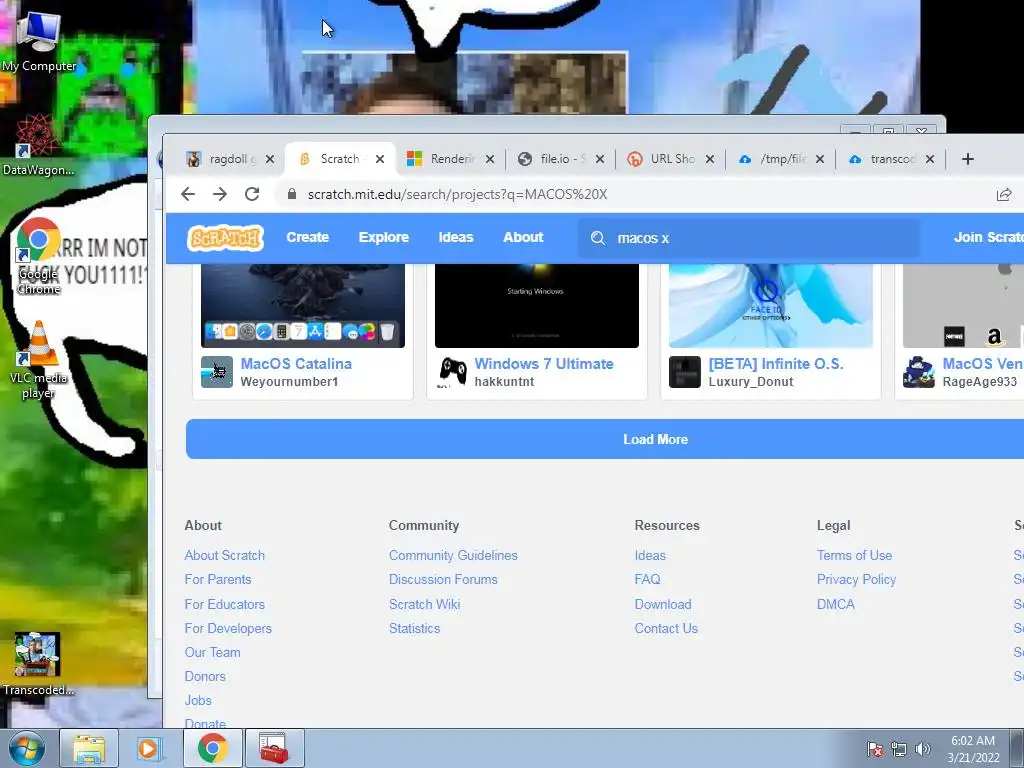Open Scratch Wiki footer link

(424, 605)
